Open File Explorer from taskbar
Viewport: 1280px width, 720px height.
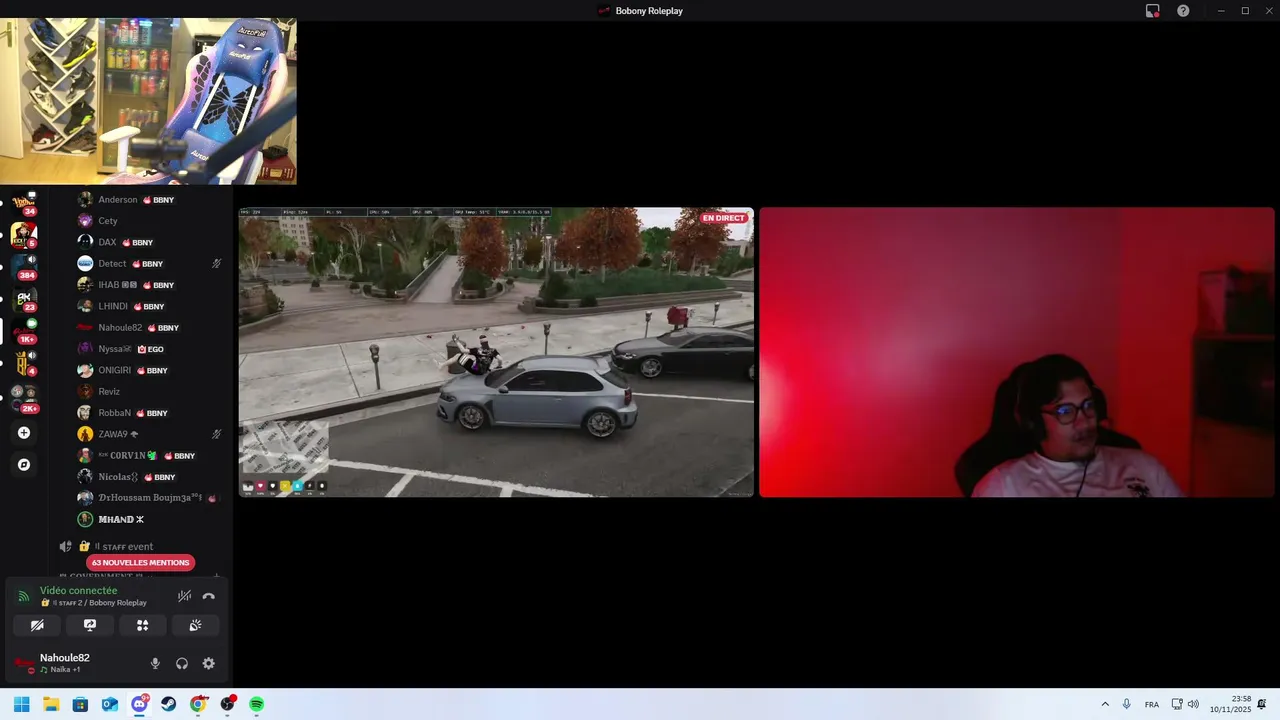51,704
